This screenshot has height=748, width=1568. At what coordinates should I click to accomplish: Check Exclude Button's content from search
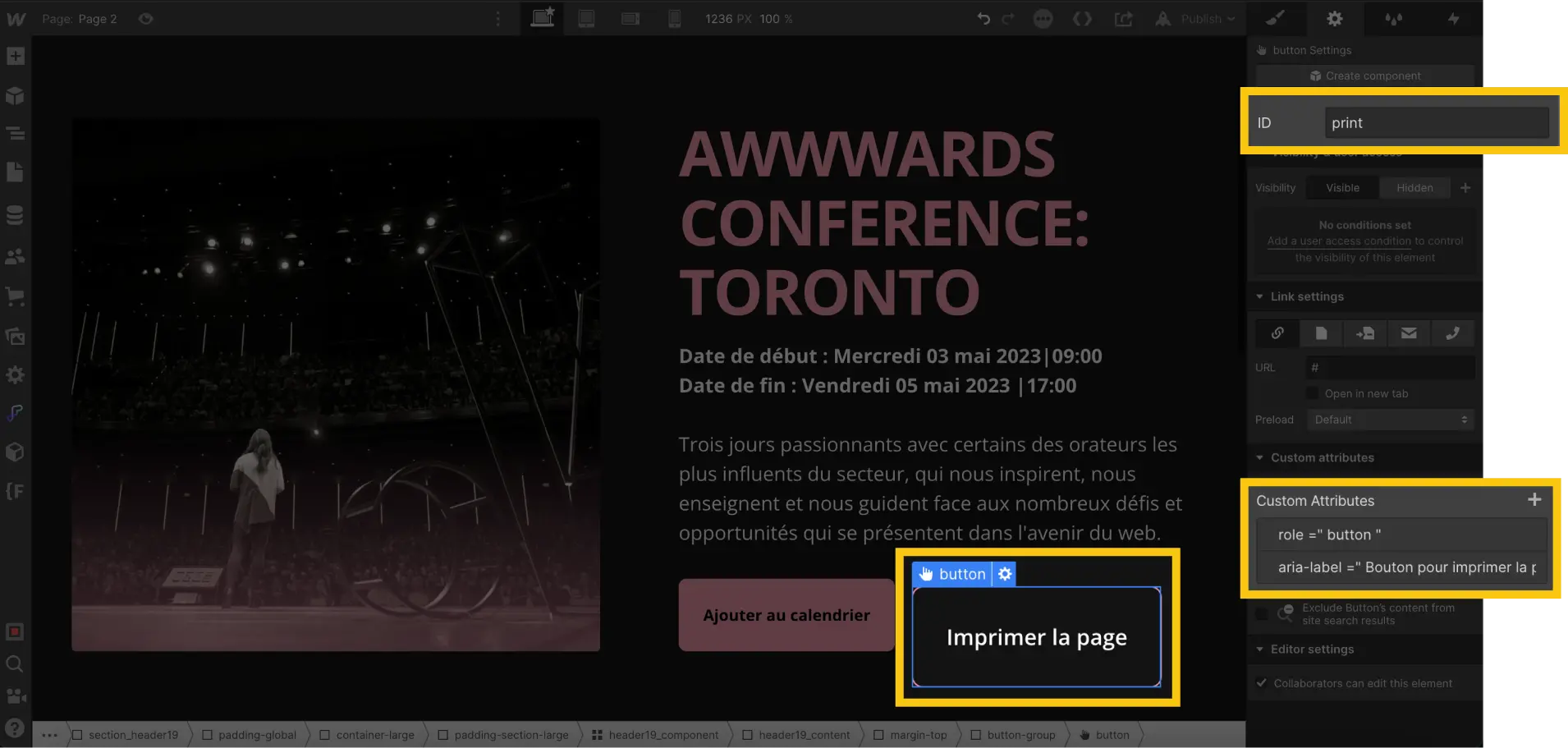point(1262,613)
